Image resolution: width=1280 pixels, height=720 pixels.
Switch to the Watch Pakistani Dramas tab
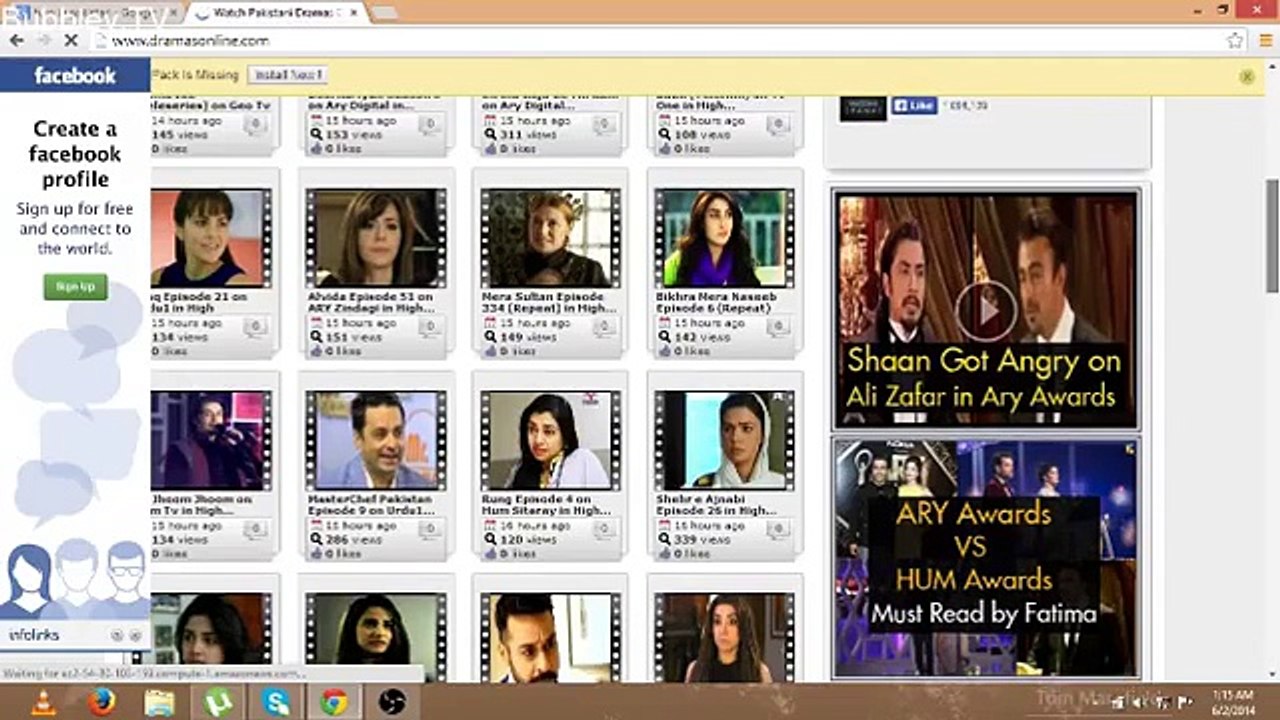tap(278, 12)
